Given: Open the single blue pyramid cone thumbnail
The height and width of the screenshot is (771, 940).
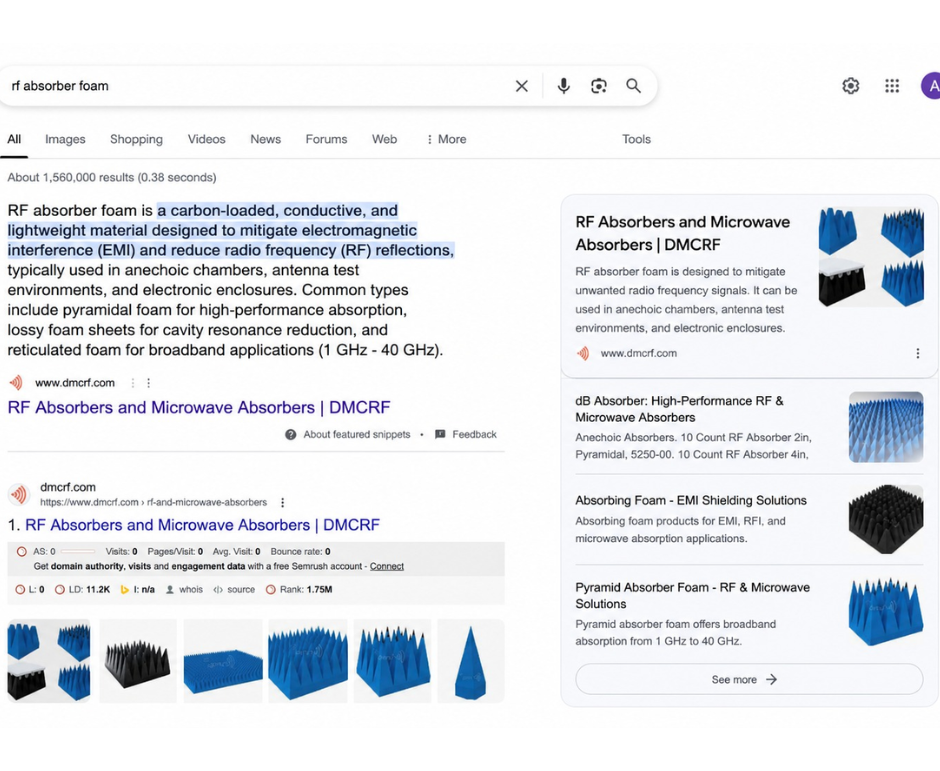Looking at the screenshot, I should pos(471,661).
